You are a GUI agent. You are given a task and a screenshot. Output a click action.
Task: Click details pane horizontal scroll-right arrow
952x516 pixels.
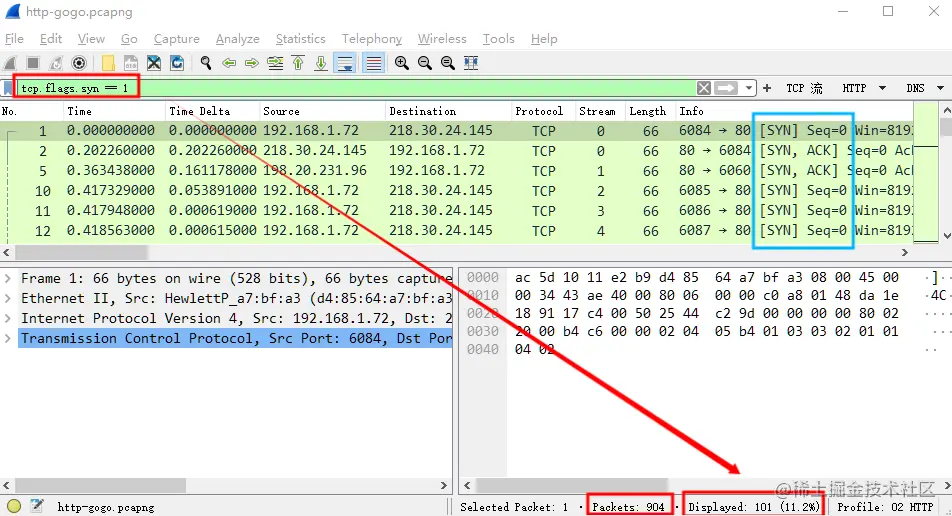(444, 486)
